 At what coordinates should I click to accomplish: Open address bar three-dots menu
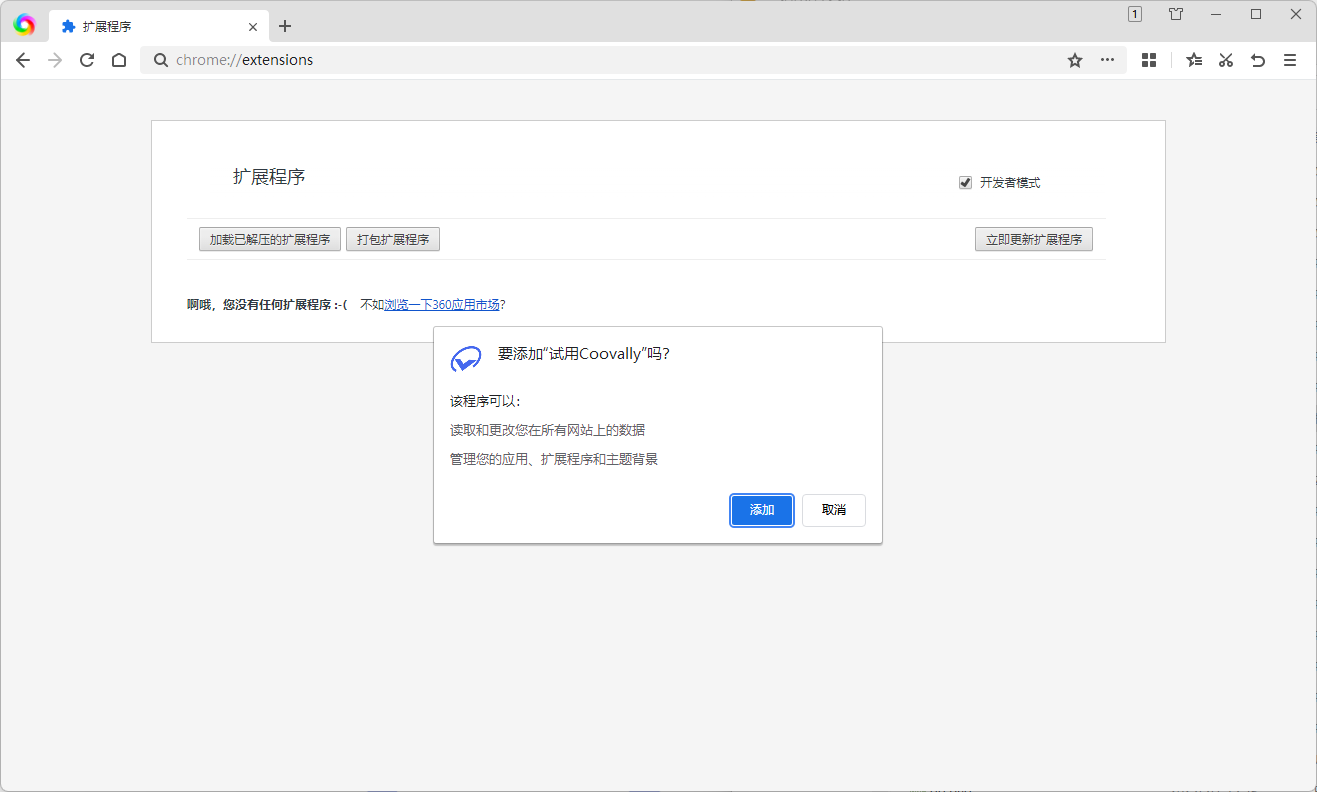point(1107,60)
